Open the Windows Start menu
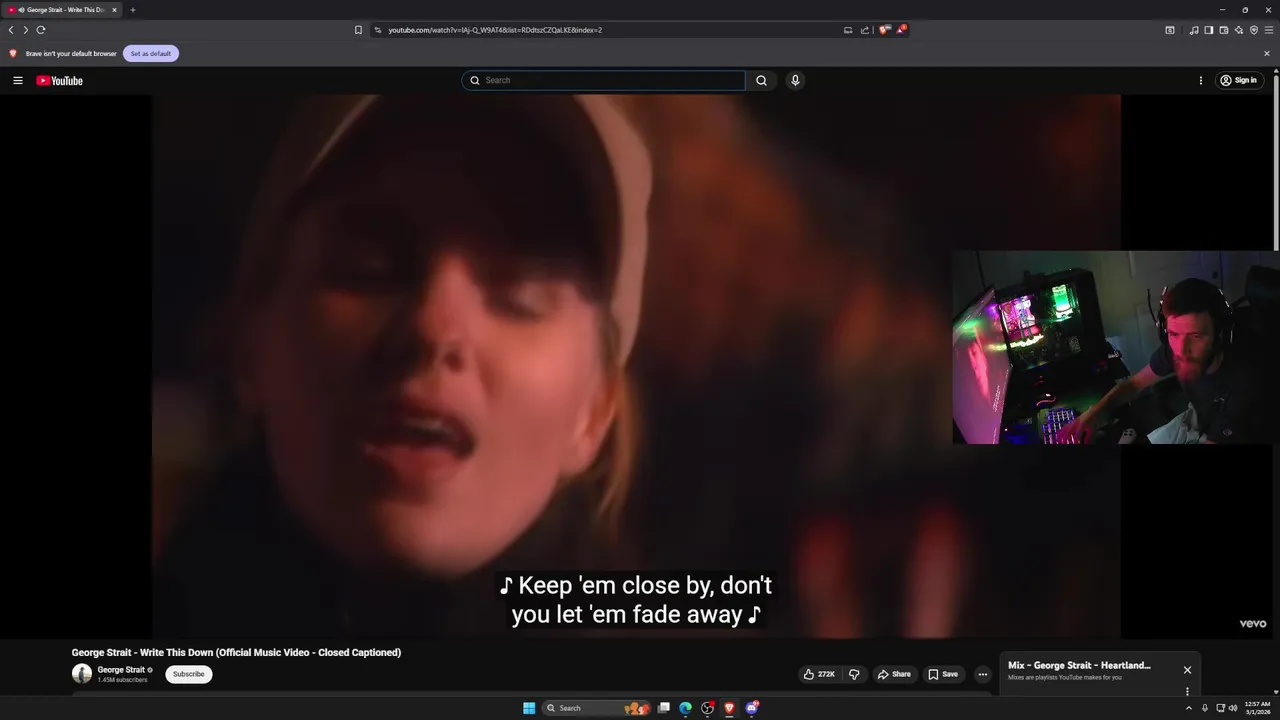 (529, 708)
